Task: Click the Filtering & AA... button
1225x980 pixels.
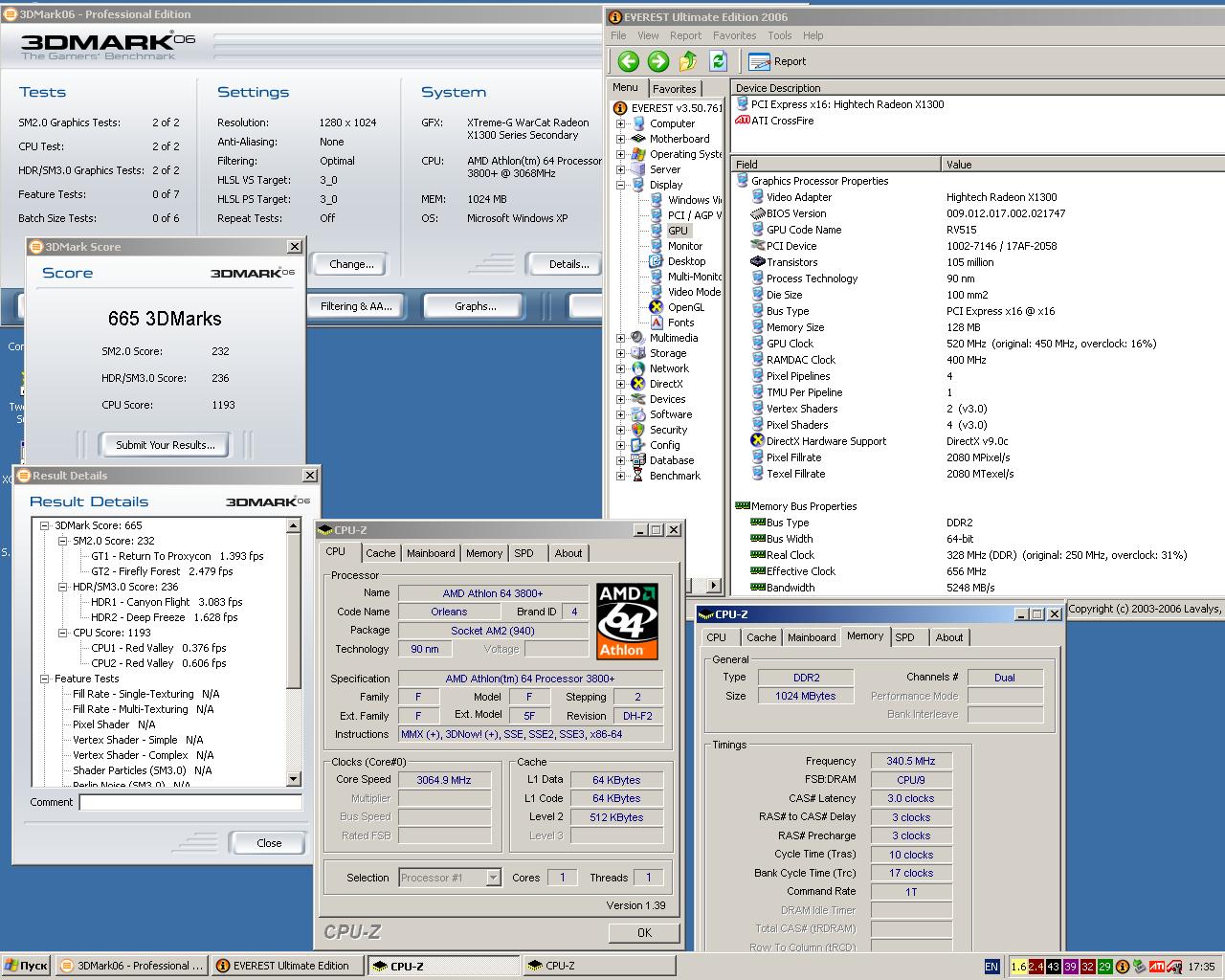Action: coord(356,306)
